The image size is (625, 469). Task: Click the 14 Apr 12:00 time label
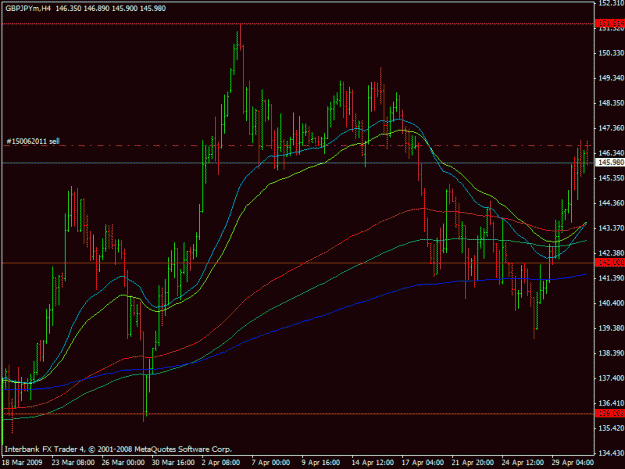click(x=373, y=463)
